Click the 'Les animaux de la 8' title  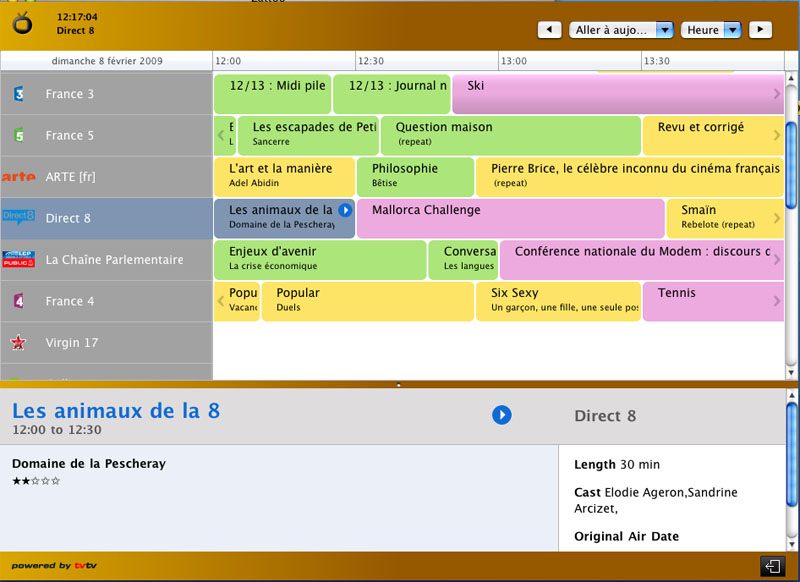tap(116, 411)
